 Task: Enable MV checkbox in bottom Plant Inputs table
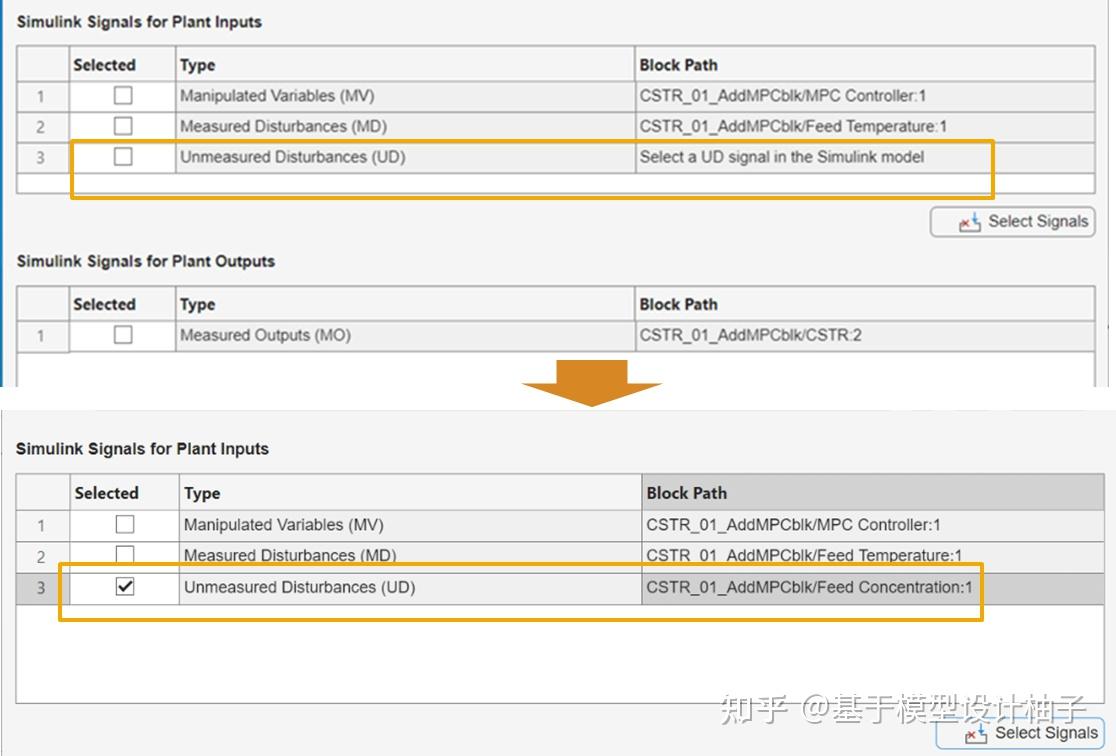pos(125,524)
